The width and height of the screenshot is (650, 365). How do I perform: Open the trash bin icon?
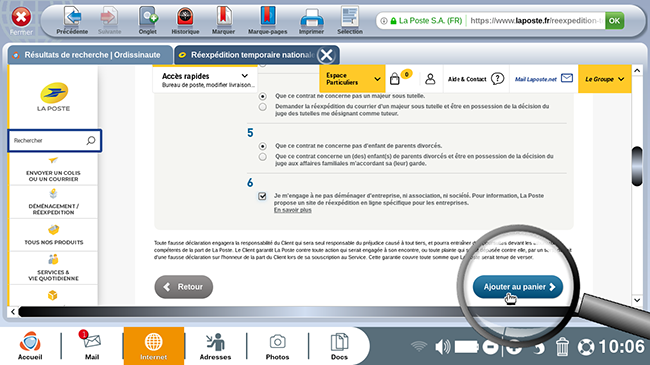(562, 347)
